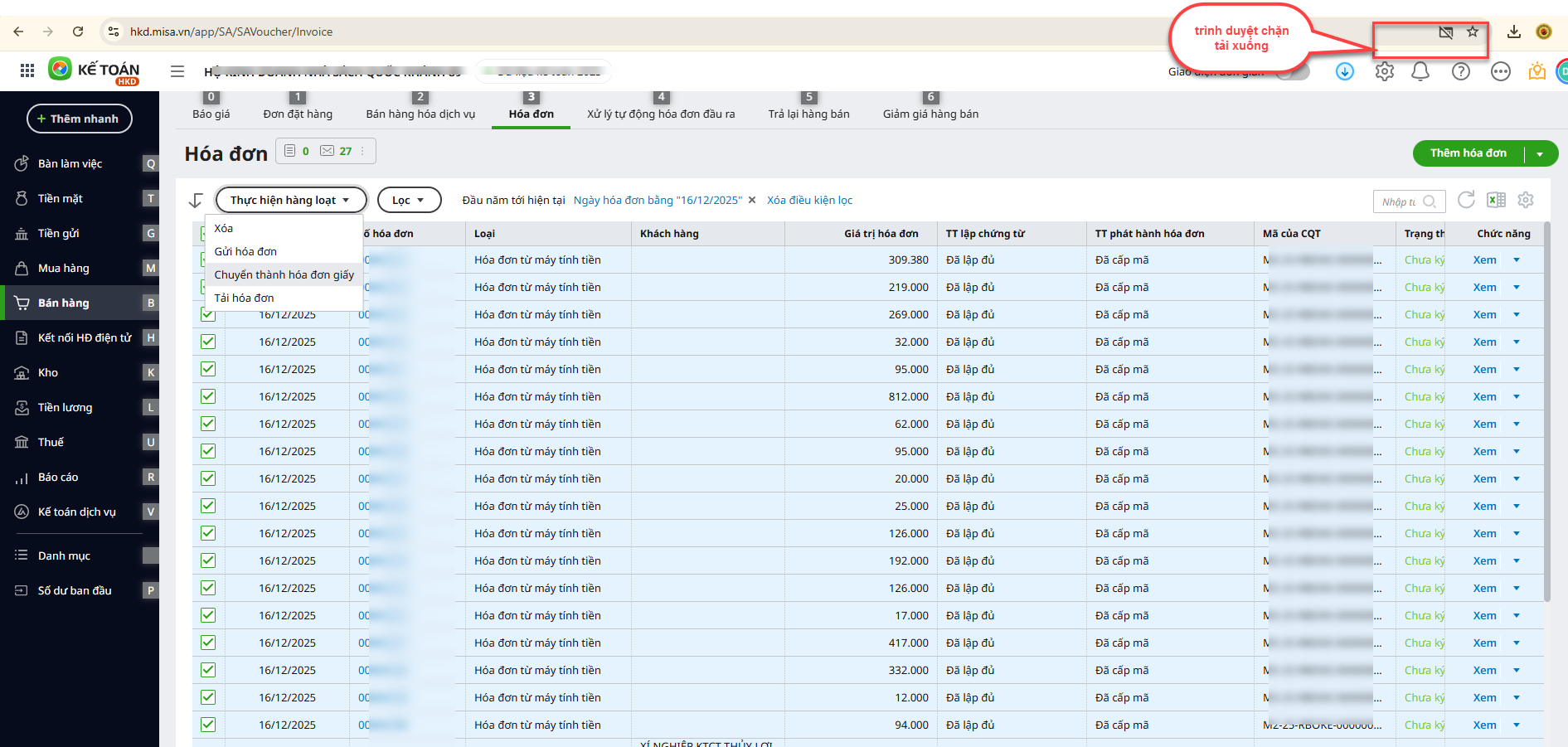The image size is (1568, 747).
Task: Expand the Thêm hóa đơn dropdown arrow
Action: (1540, 153)
